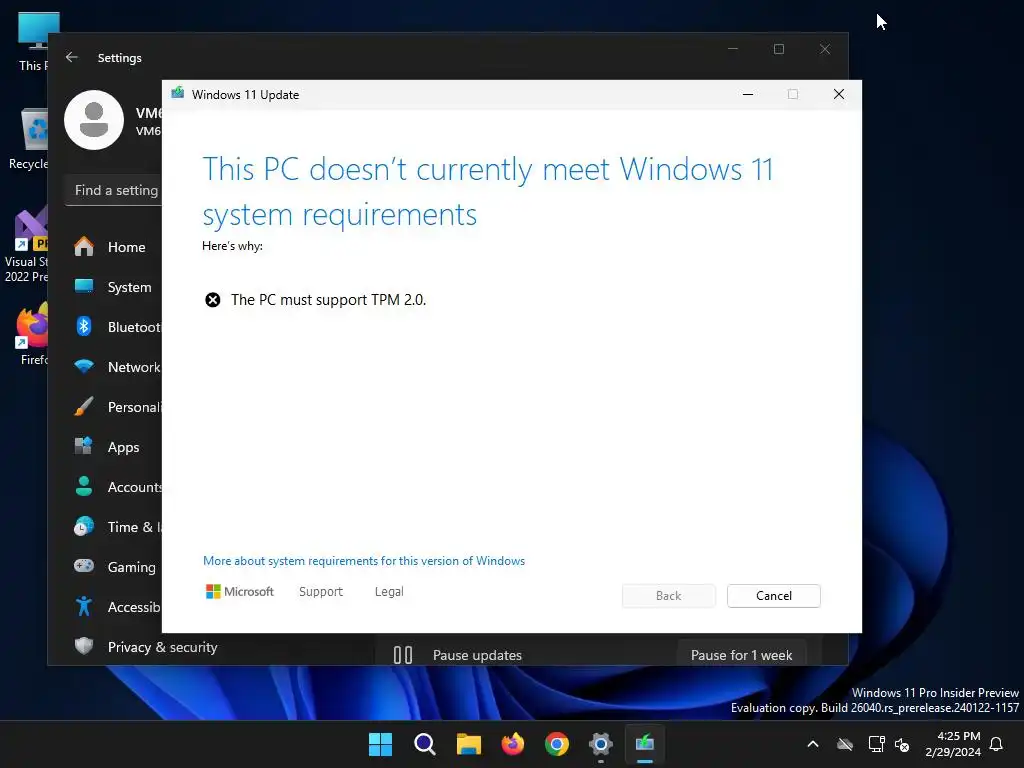
Task: Click the 'Pause for 1 week' button
Action: click(x=741, y=655)
